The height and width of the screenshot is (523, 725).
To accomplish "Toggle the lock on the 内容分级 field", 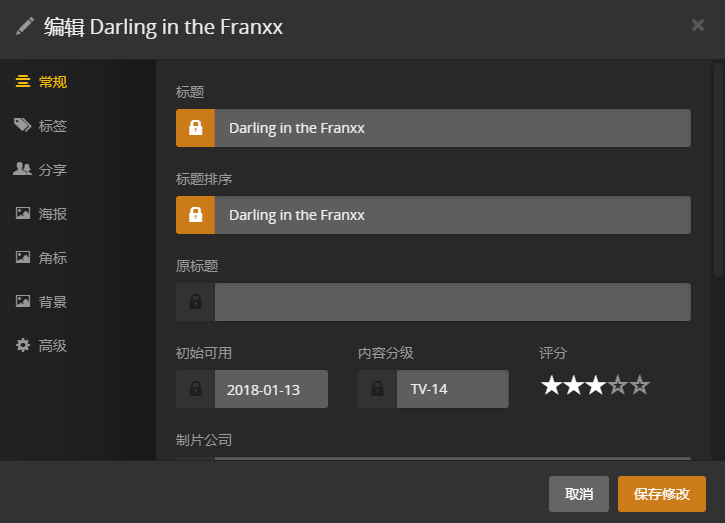I will (x=377, y=389).
